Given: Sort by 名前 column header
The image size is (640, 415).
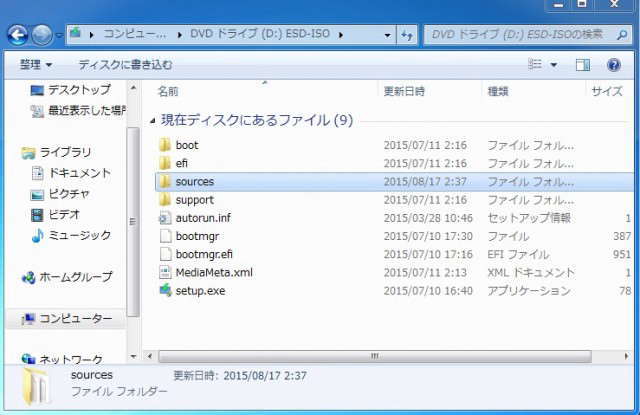Looking at the screenshot, I should [x=168, y=91].
